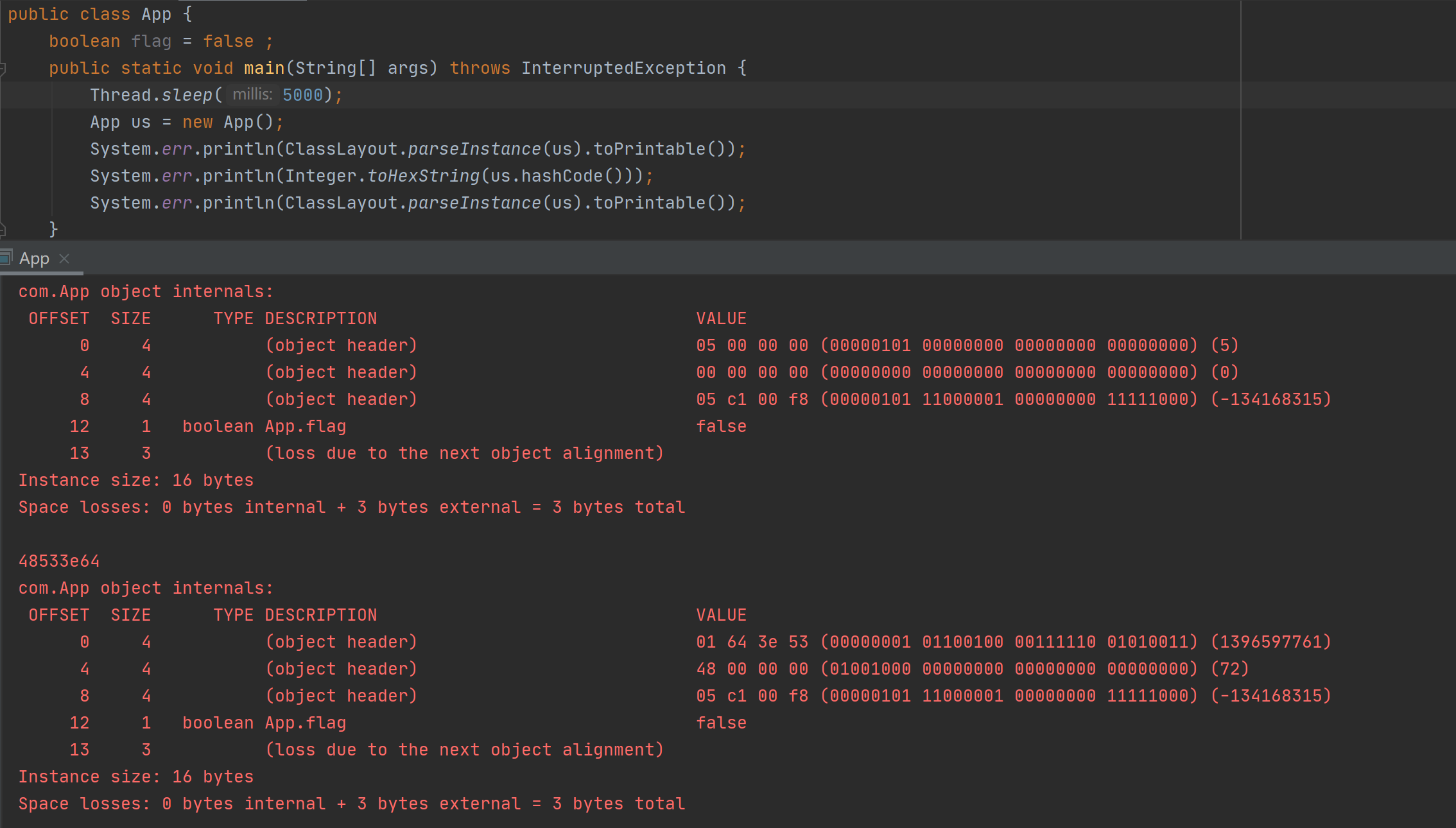Click first 'Instance size: 16 bytes' line
The height and width of the screenshot is (828, 1456).
(x=135, y=480)
